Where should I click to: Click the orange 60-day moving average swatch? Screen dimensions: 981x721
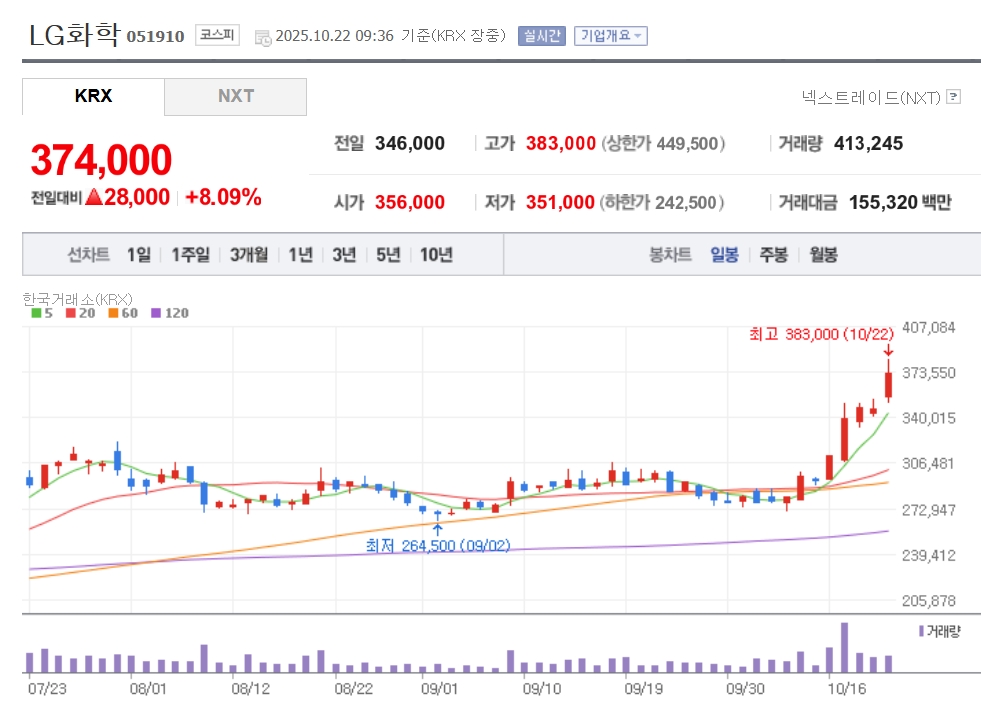coord(113,313)
